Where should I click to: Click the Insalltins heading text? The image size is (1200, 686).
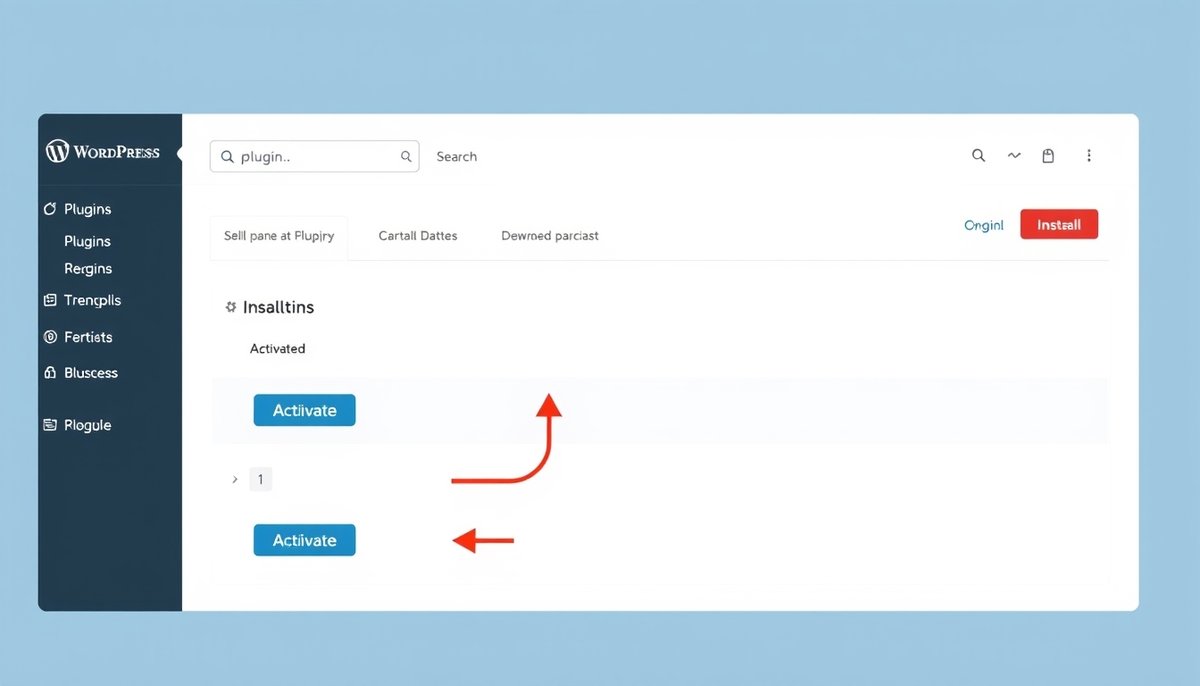[x=278, y=307]
